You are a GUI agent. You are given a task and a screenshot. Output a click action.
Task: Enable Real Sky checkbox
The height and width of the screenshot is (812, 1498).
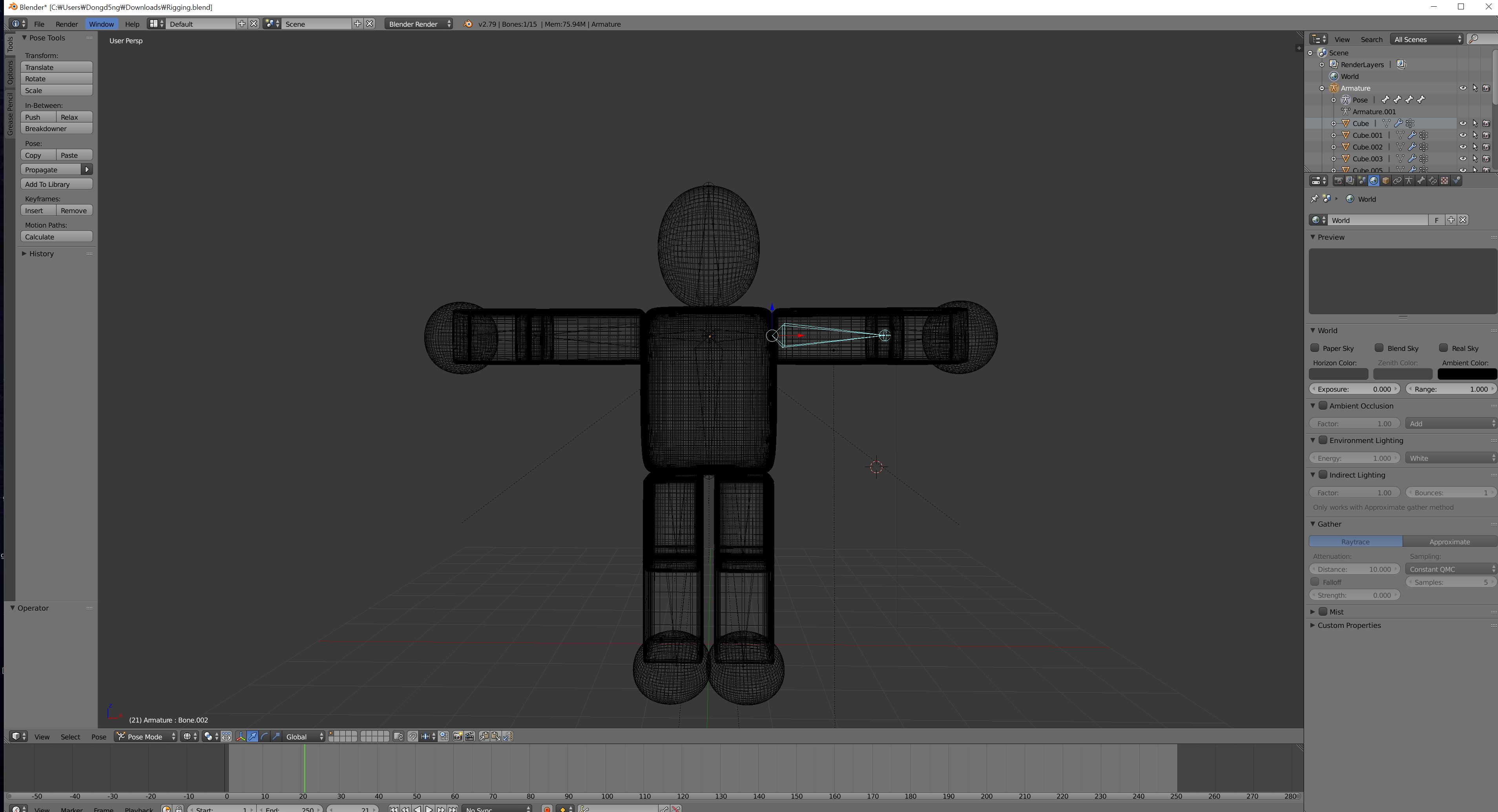click(x=1443, y=348)
